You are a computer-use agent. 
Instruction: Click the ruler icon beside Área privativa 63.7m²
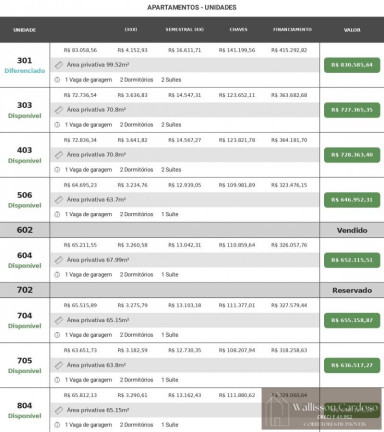coord(59,200)
